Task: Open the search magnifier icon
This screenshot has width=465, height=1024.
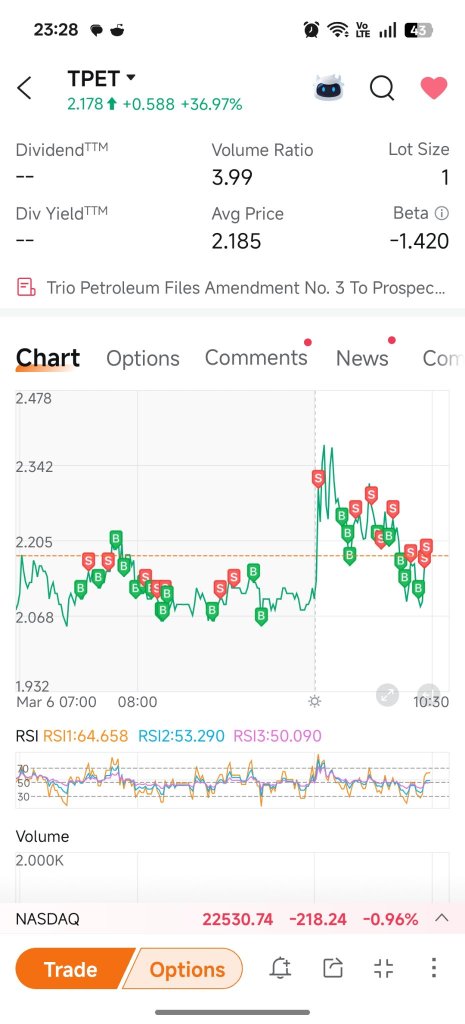Action: click(x=381, y=88)
